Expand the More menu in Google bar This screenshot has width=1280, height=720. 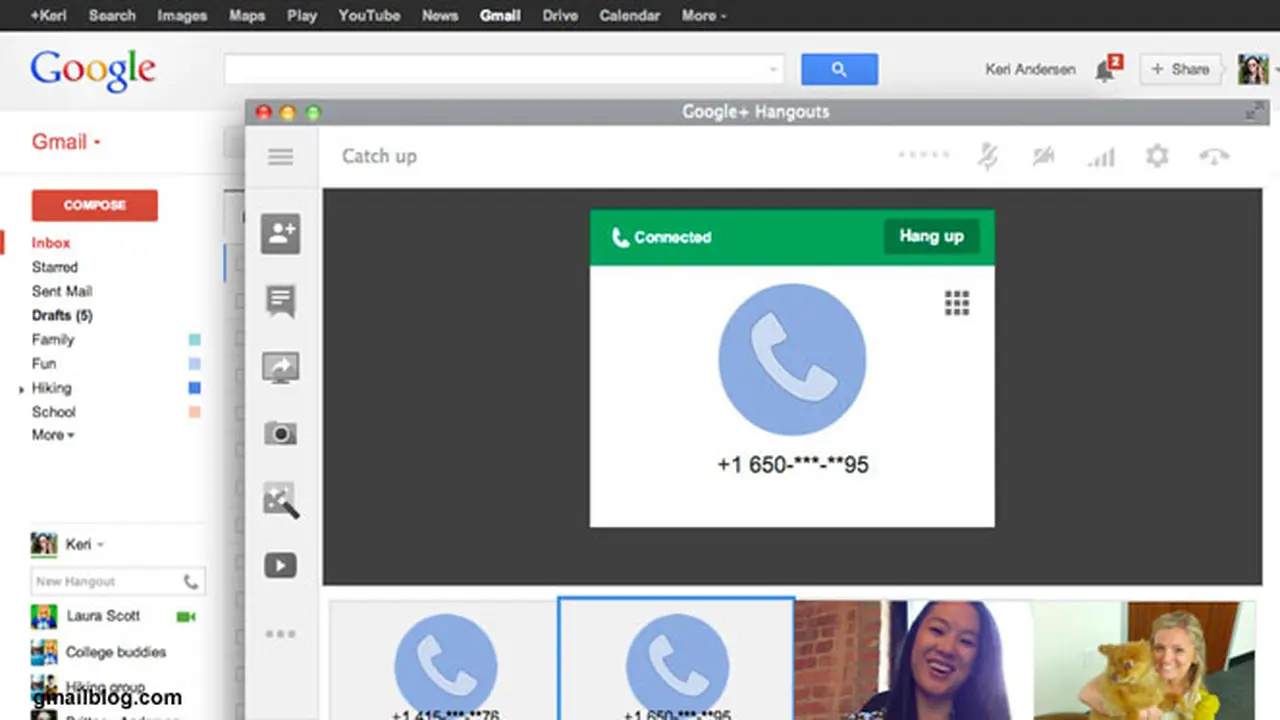(x=704, y=15)
